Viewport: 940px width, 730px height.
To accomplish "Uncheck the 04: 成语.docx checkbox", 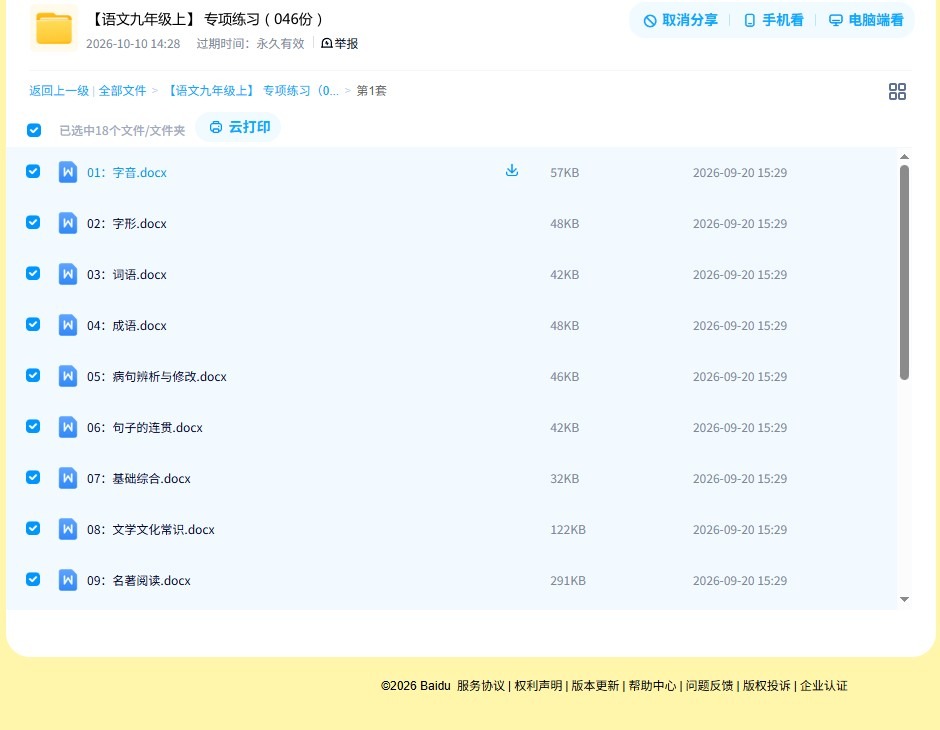I will click(33, 324).
